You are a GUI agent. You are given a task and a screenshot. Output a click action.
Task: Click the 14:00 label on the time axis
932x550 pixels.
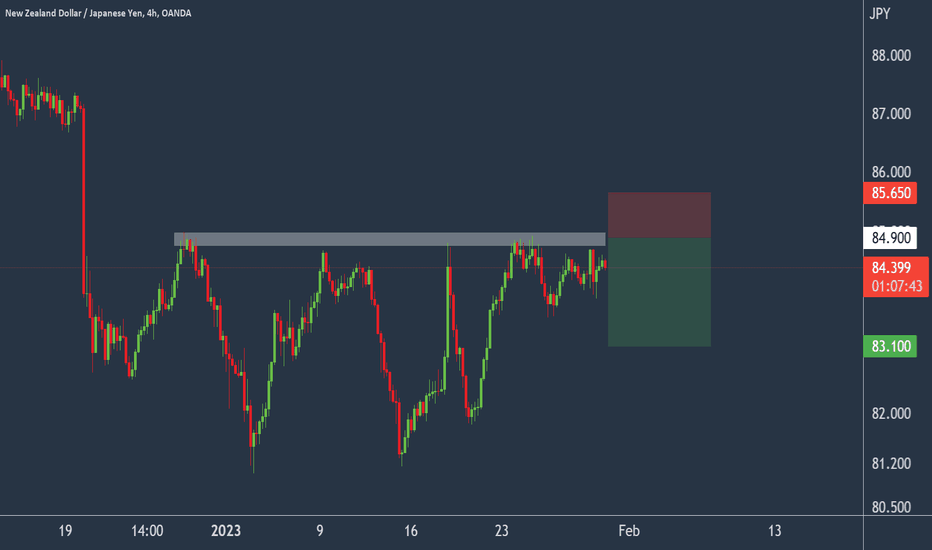tap(147, 530)
